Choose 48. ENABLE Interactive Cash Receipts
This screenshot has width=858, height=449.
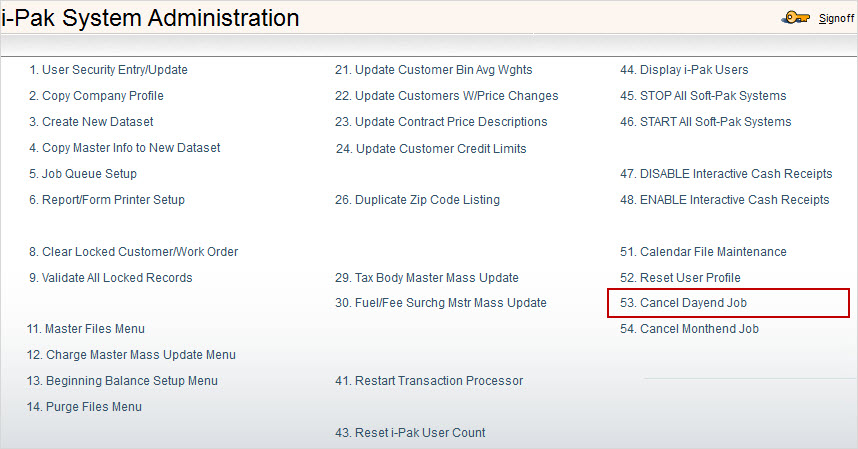[x=724, y=200]
